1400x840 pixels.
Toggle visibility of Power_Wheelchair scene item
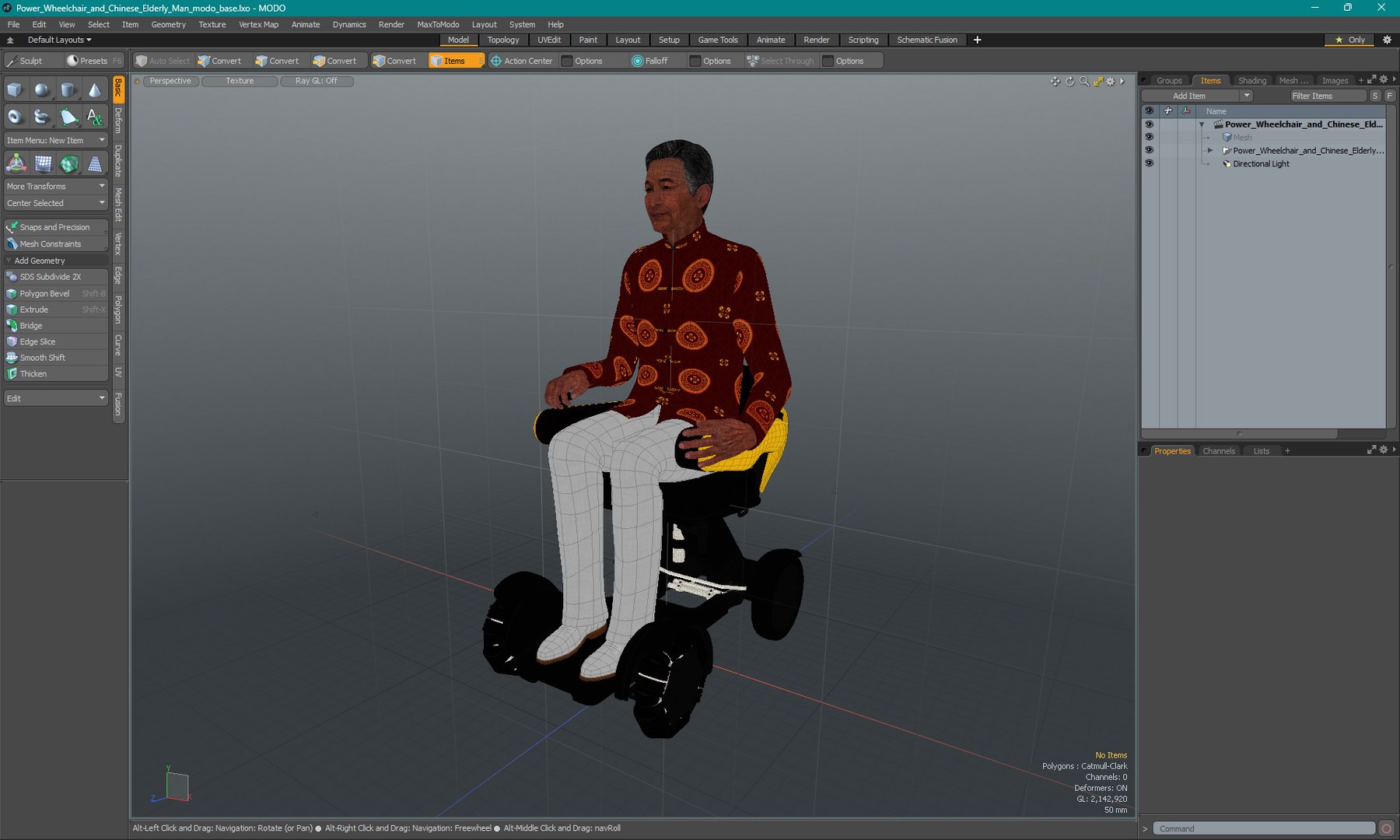pos(1149,124)
